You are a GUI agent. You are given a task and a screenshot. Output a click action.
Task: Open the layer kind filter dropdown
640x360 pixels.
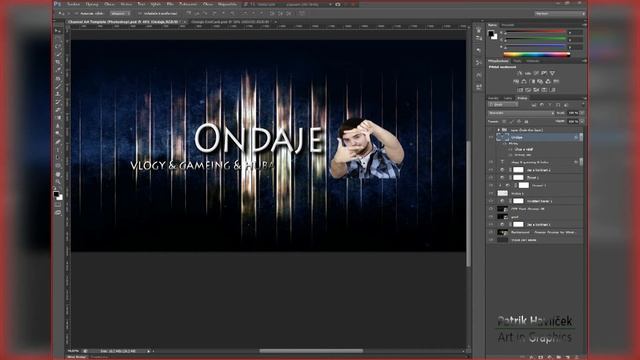(503, 105)
